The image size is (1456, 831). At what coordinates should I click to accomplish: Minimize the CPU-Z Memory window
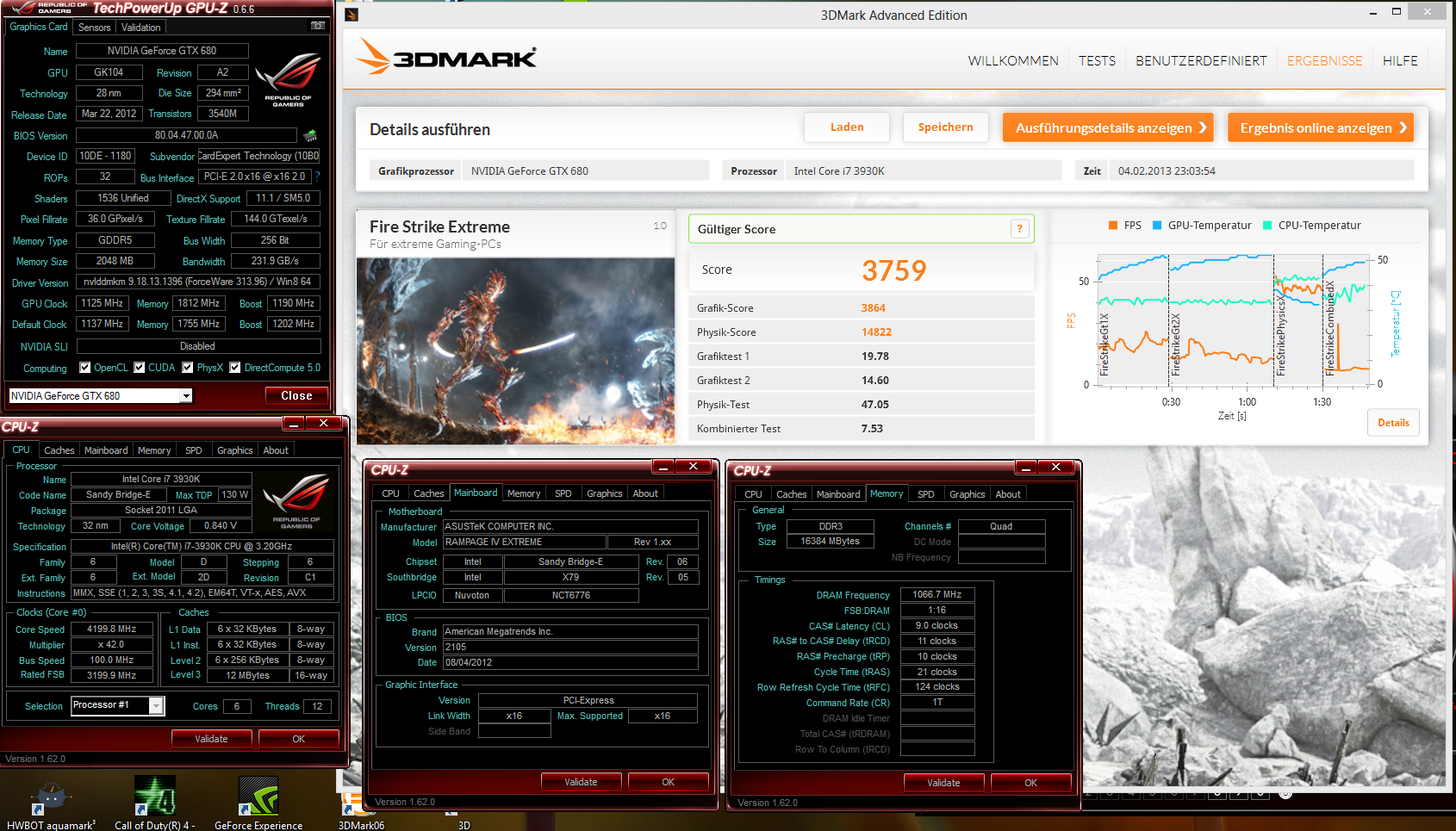(x=1025, y=468)
